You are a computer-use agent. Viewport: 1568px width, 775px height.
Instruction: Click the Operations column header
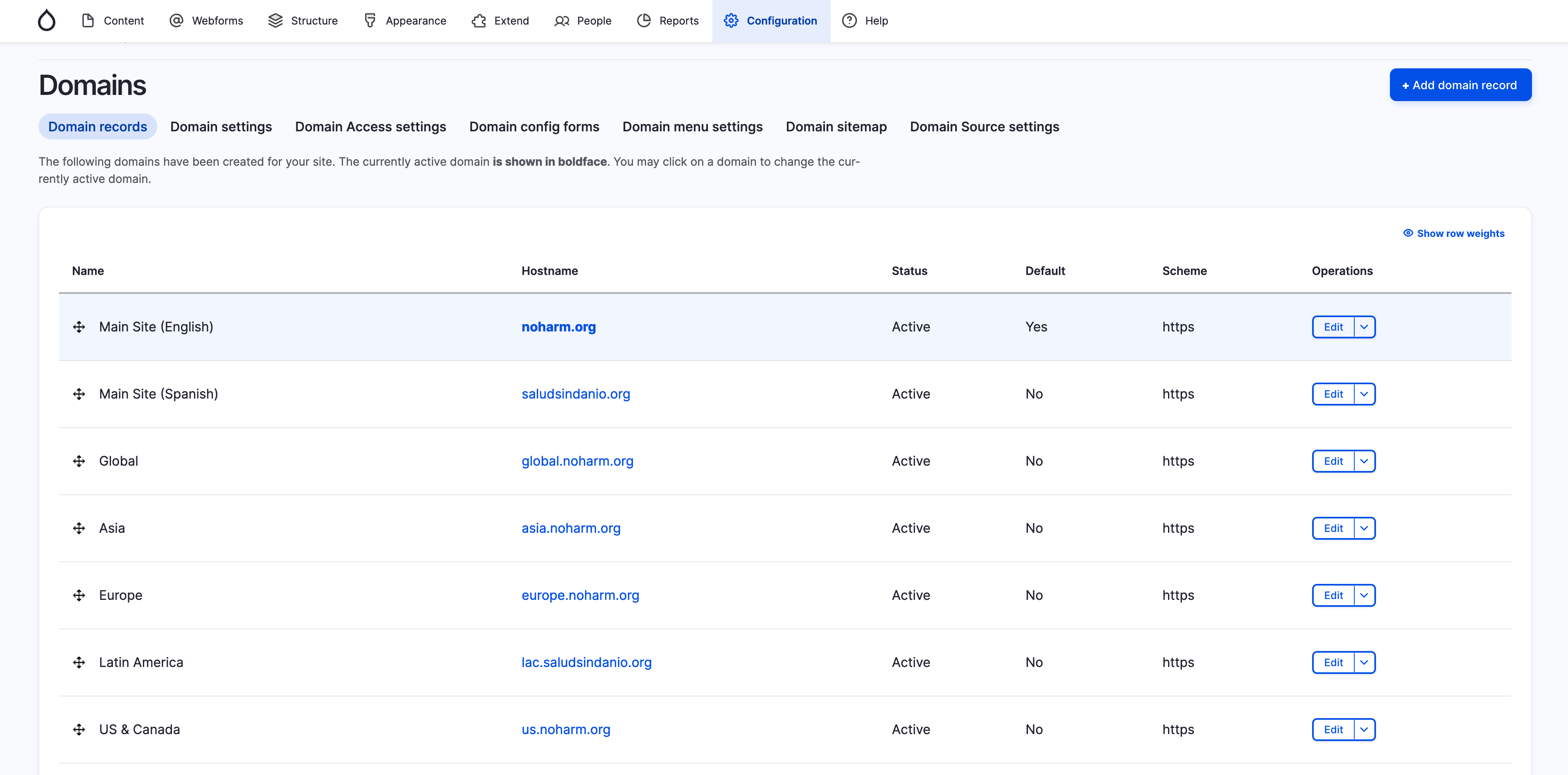(x=1342, y=271)
